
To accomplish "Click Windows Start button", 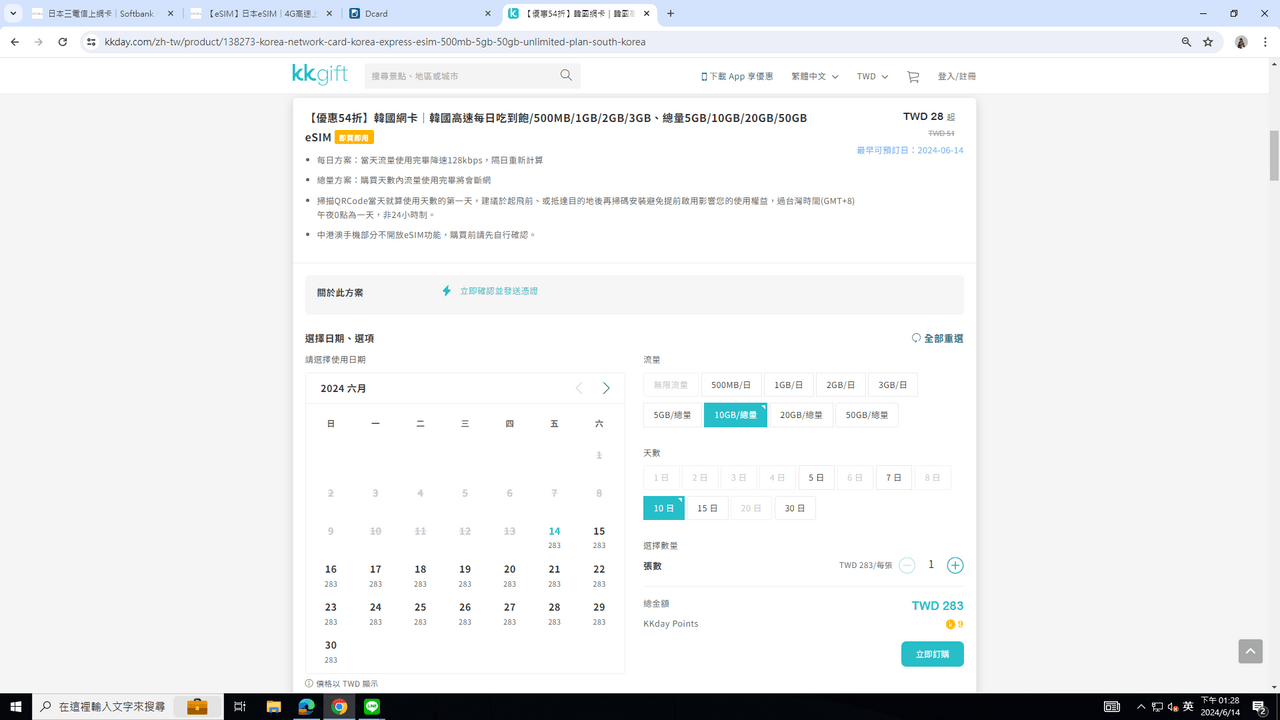I will [16, 706].
